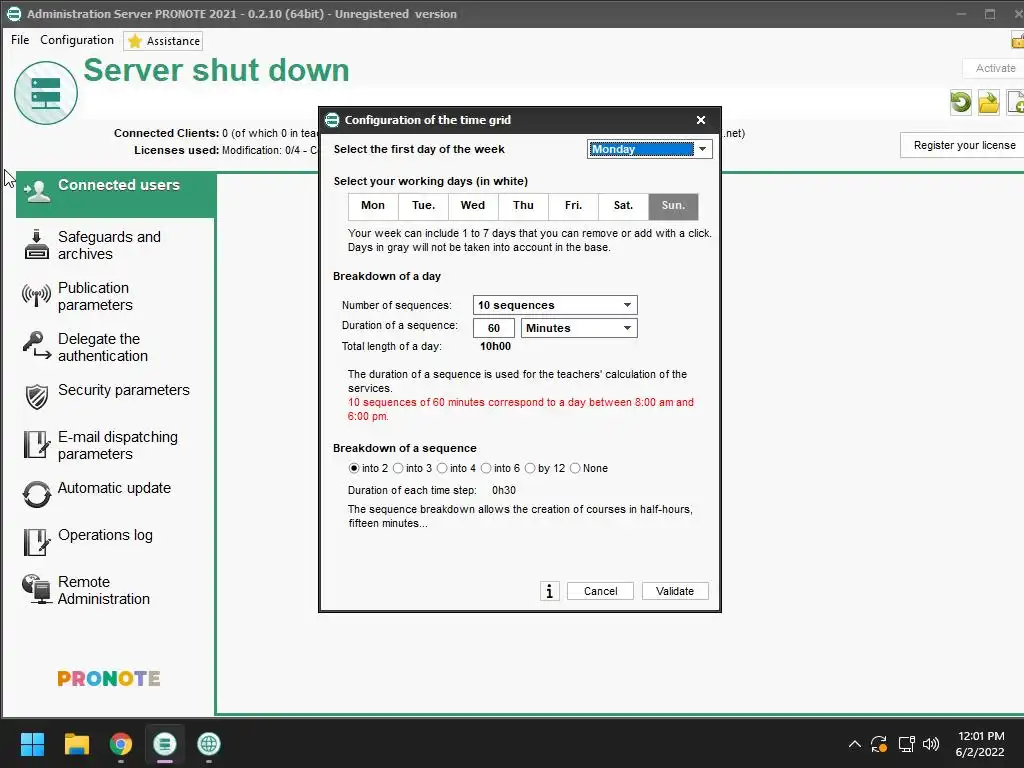Select the 'by 12' breakdown option
1024x768 pixels.
coord(530,468)
